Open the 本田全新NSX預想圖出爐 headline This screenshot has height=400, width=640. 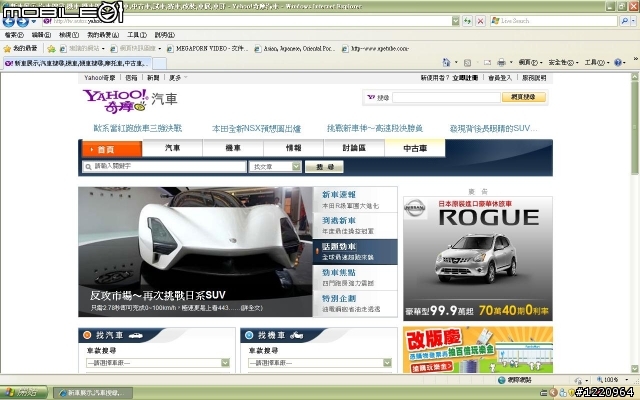click(256, 129)
